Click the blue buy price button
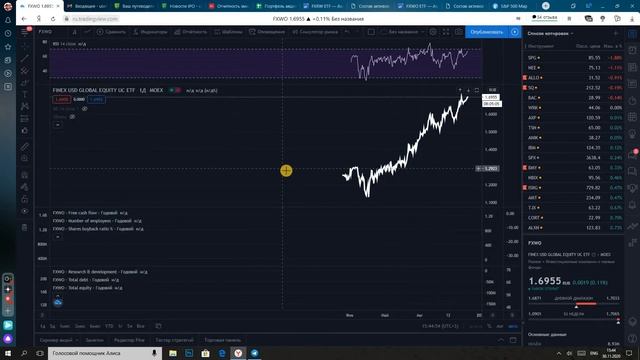The width and height of the screenshot is (640, 360). pos(96,100)
